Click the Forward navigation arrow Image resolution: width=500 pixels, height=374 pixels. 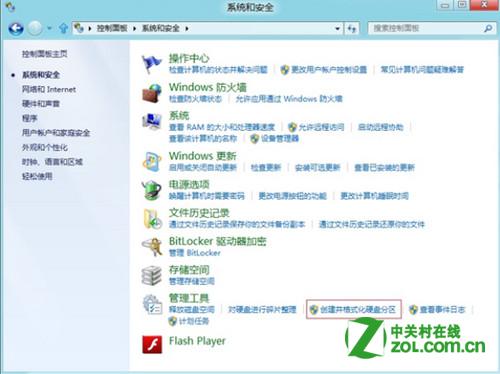click(34, 29)
